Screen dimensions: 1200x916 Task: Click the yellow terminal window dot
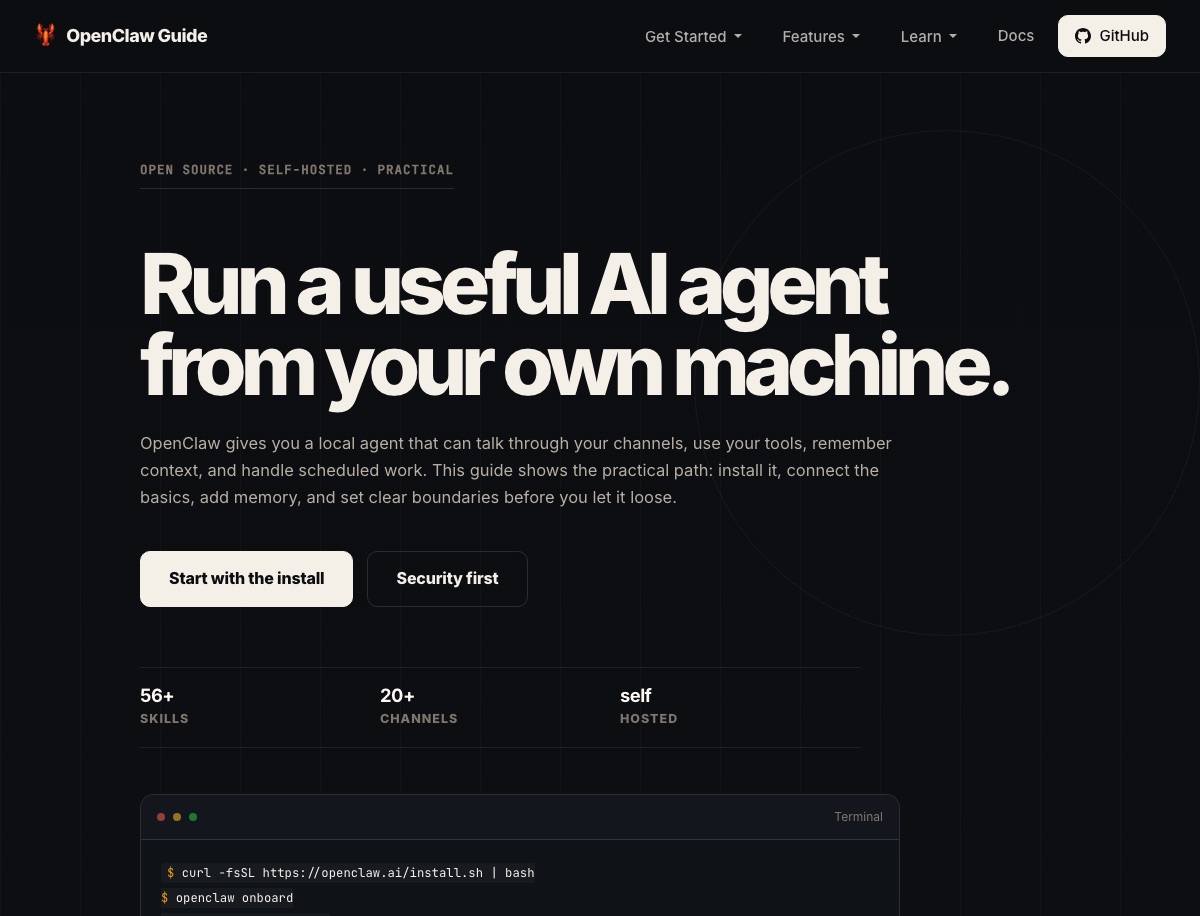pos(177,817)
